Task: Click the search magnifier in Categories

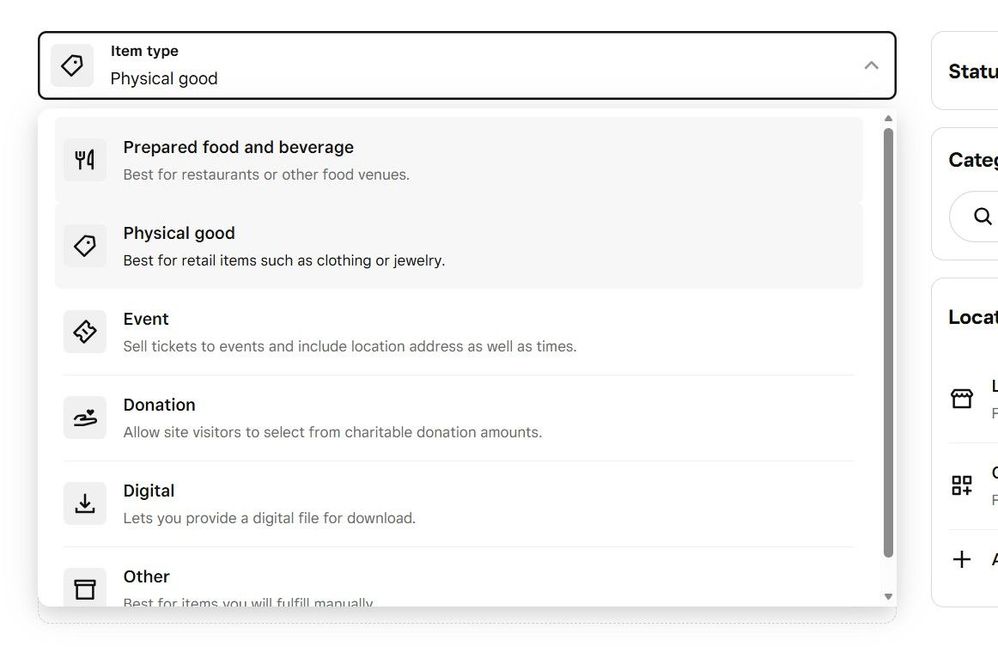Action: 983,216
